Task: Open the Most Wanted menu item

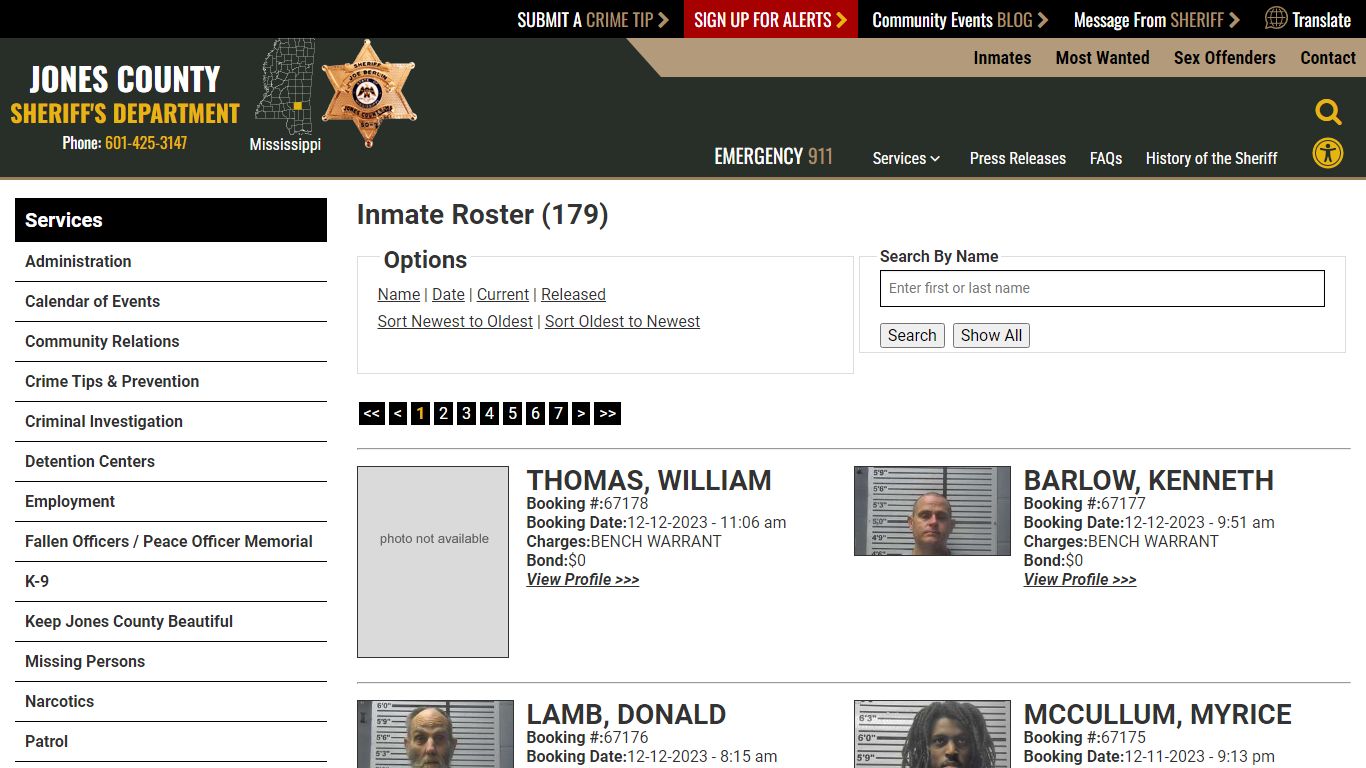Action: click(1102, 58)
